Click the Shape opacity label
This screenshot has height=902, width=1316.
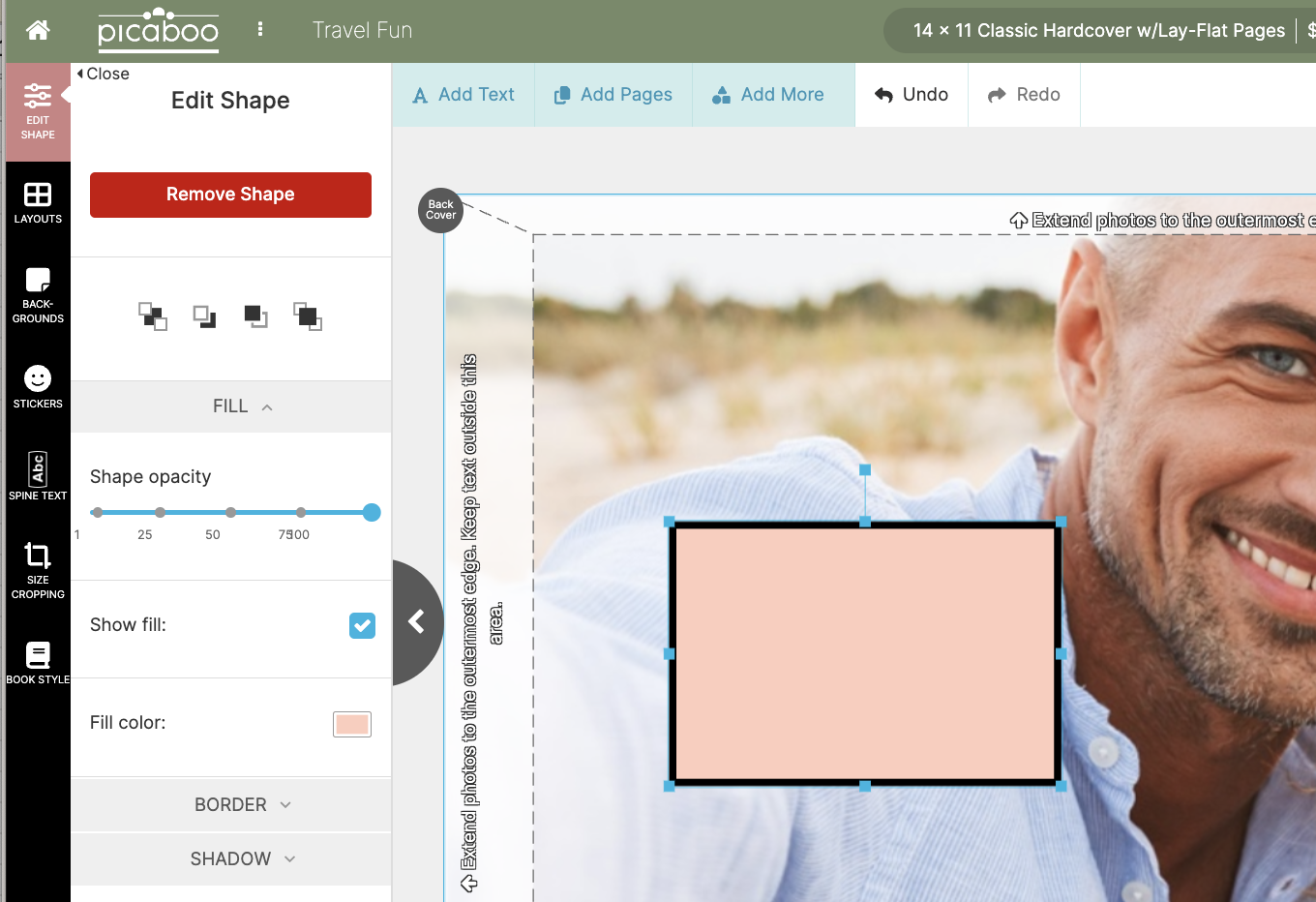click(x=150, y=476)
